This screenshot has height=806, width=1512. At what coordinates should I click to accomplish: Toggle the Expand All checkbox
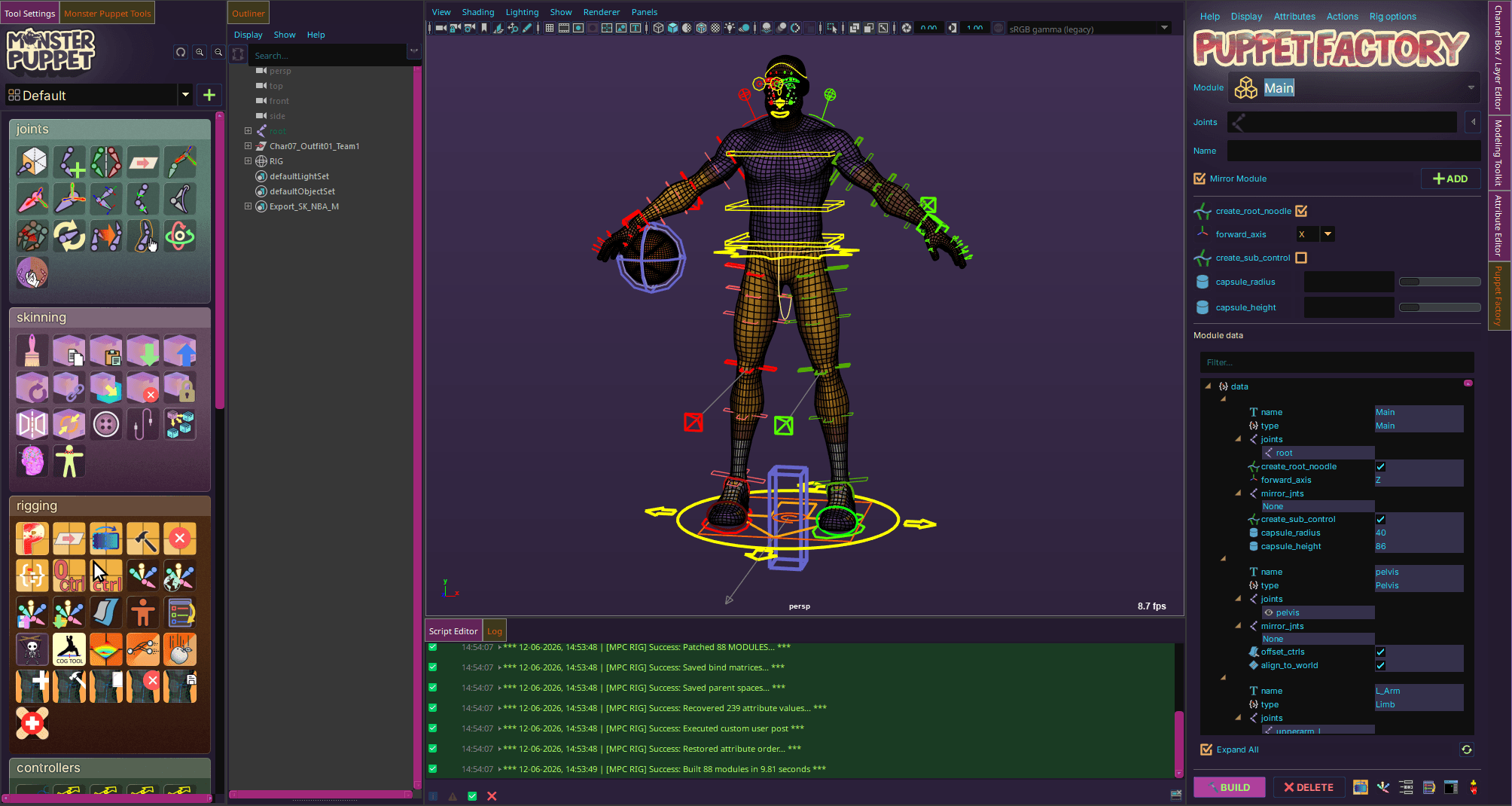[1206, 750]
